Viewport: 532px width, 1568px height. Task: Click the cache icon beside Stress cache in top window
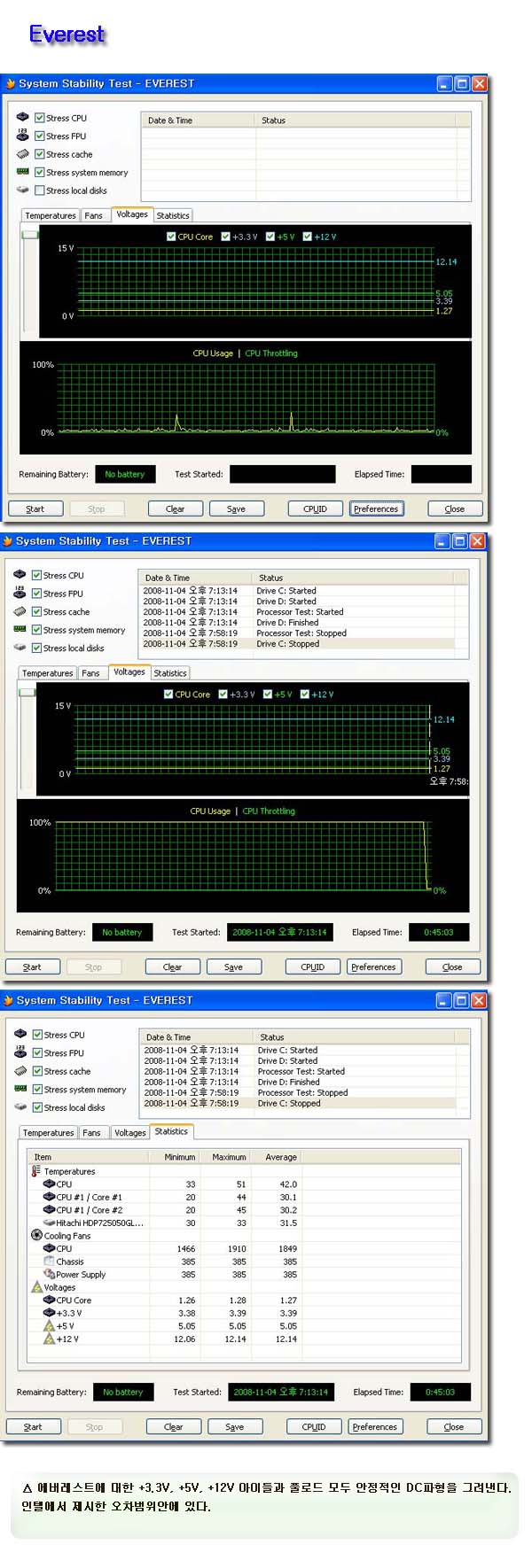23,153
